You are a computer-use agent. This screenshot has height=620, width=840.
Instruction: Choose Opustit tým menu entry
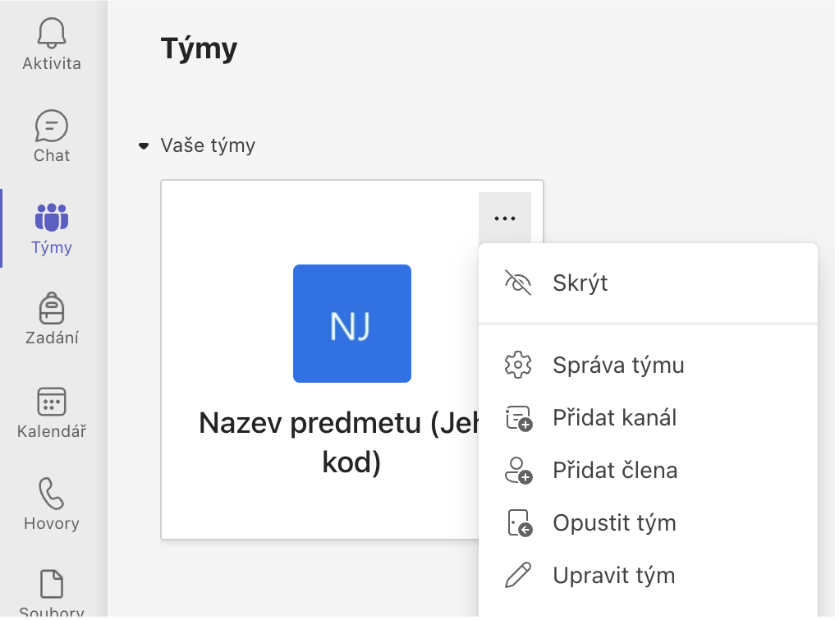[648, 523]
